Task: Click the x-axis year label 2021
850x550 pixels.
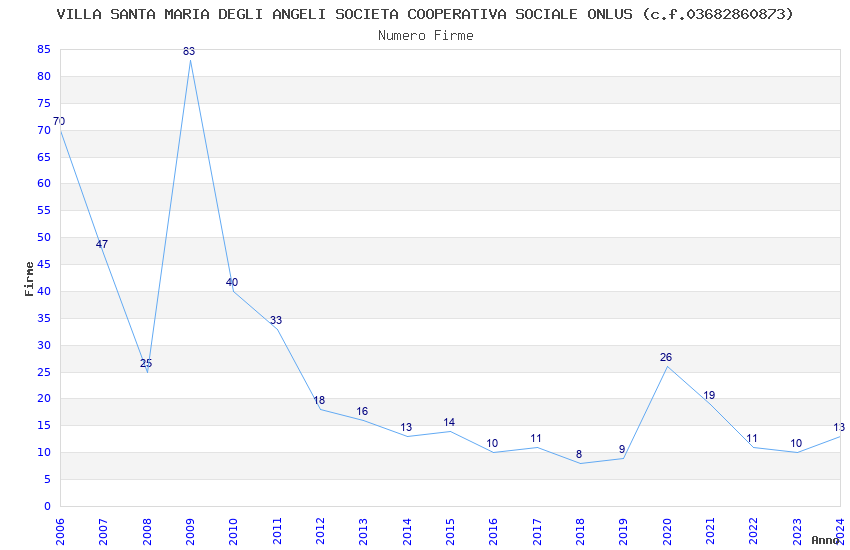Action: pyautogui.click(x=710, y=531)
